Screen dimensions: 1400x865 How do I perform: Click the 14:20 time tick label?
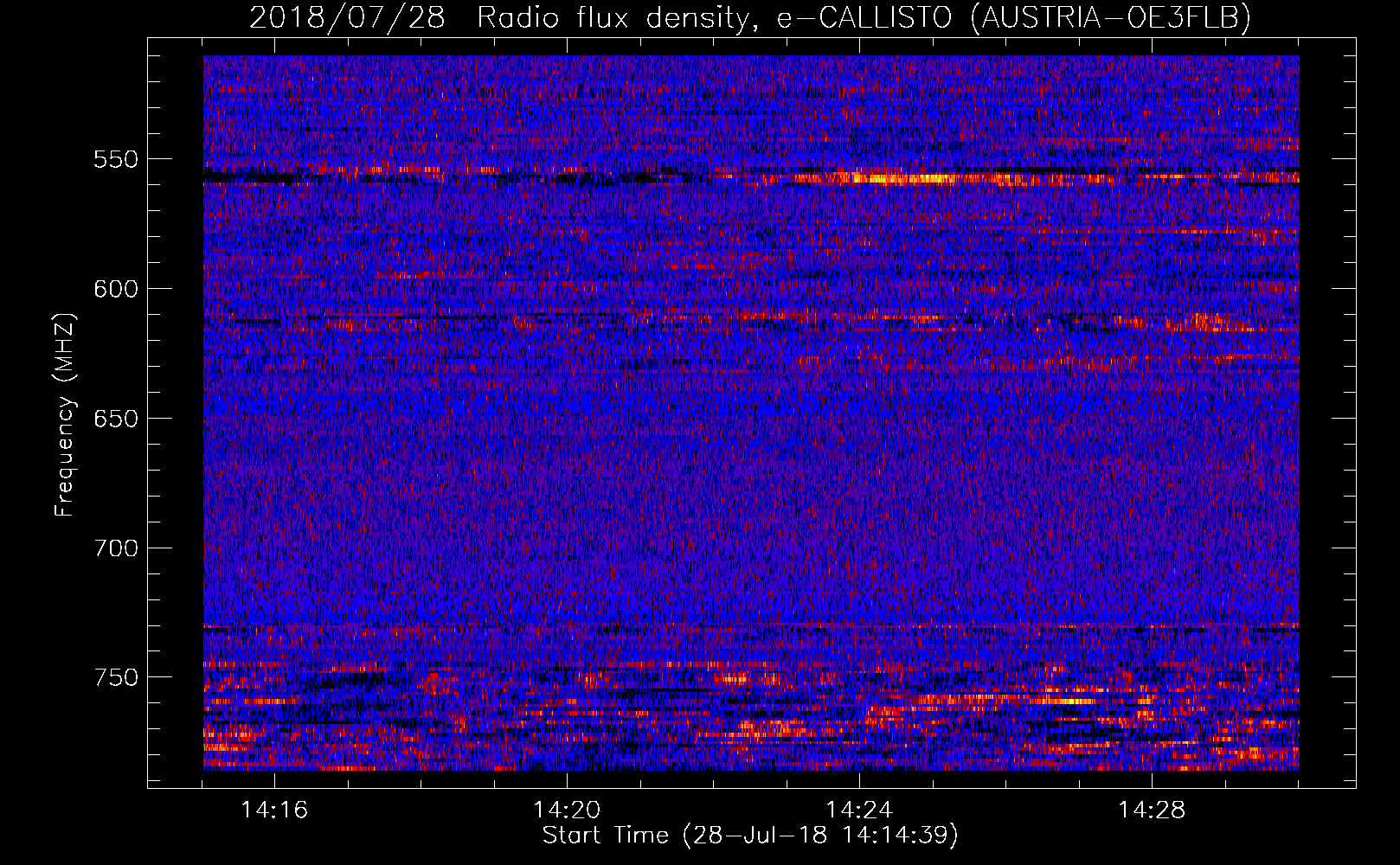(567, 811)
